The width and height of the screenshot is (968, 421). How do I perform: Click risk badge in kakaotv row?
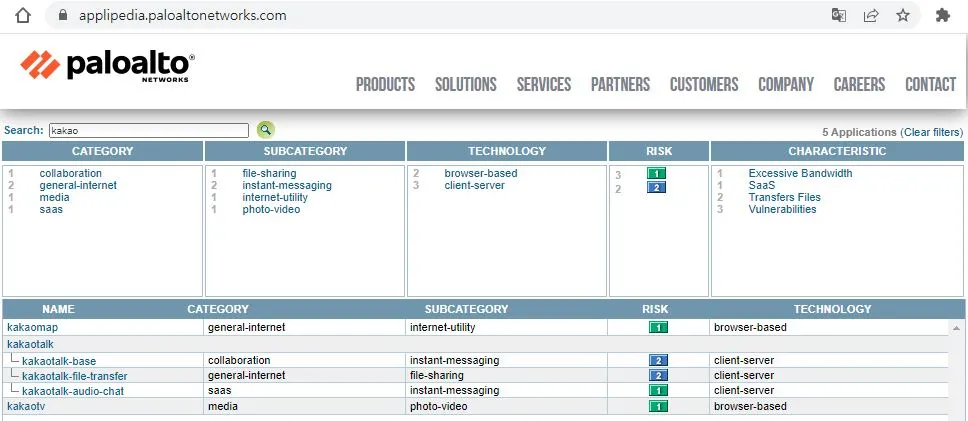pyautogui.click(x=658, y=406)
